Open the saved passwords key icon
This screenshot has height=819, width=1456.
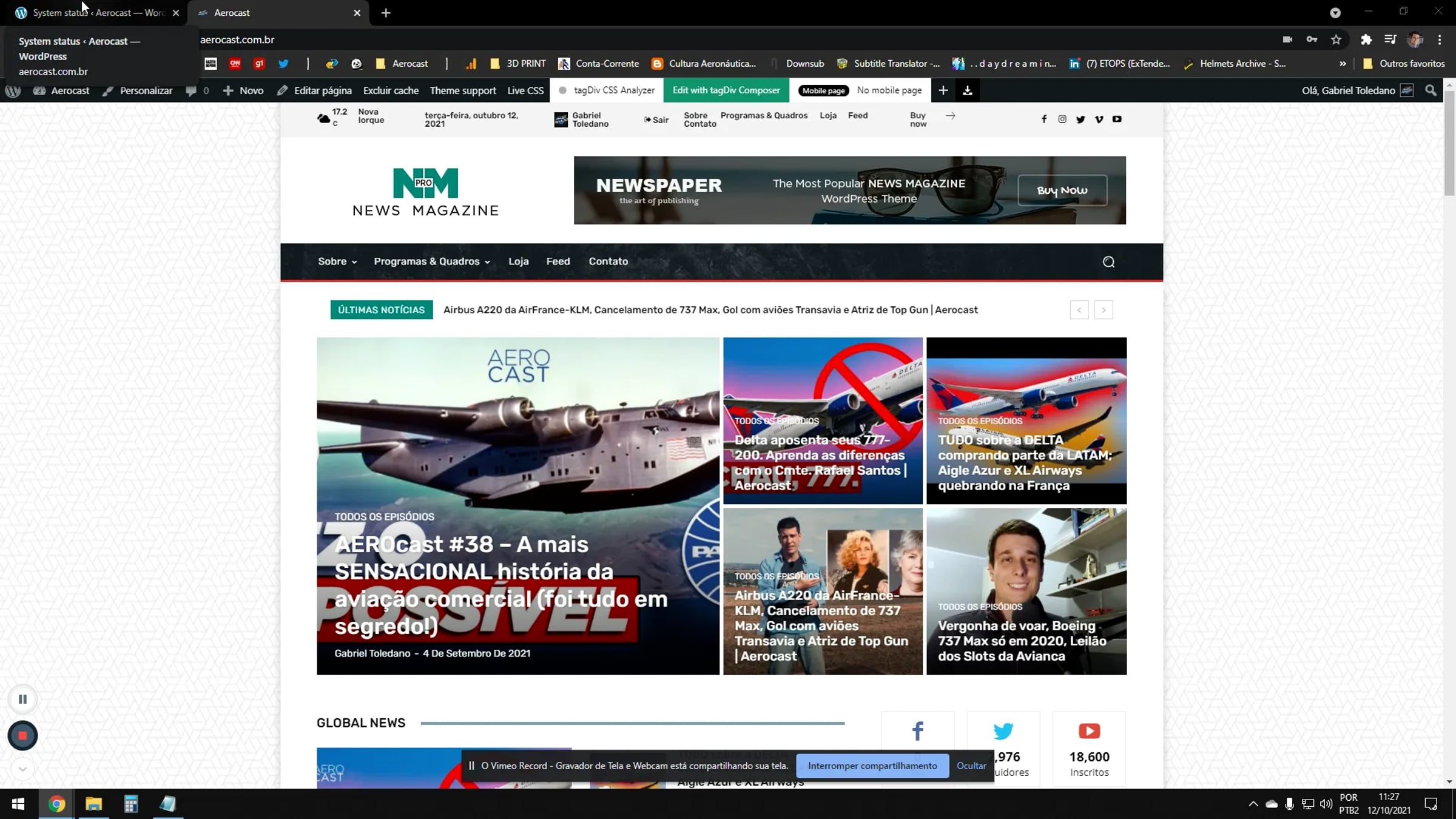(1312, 39)
